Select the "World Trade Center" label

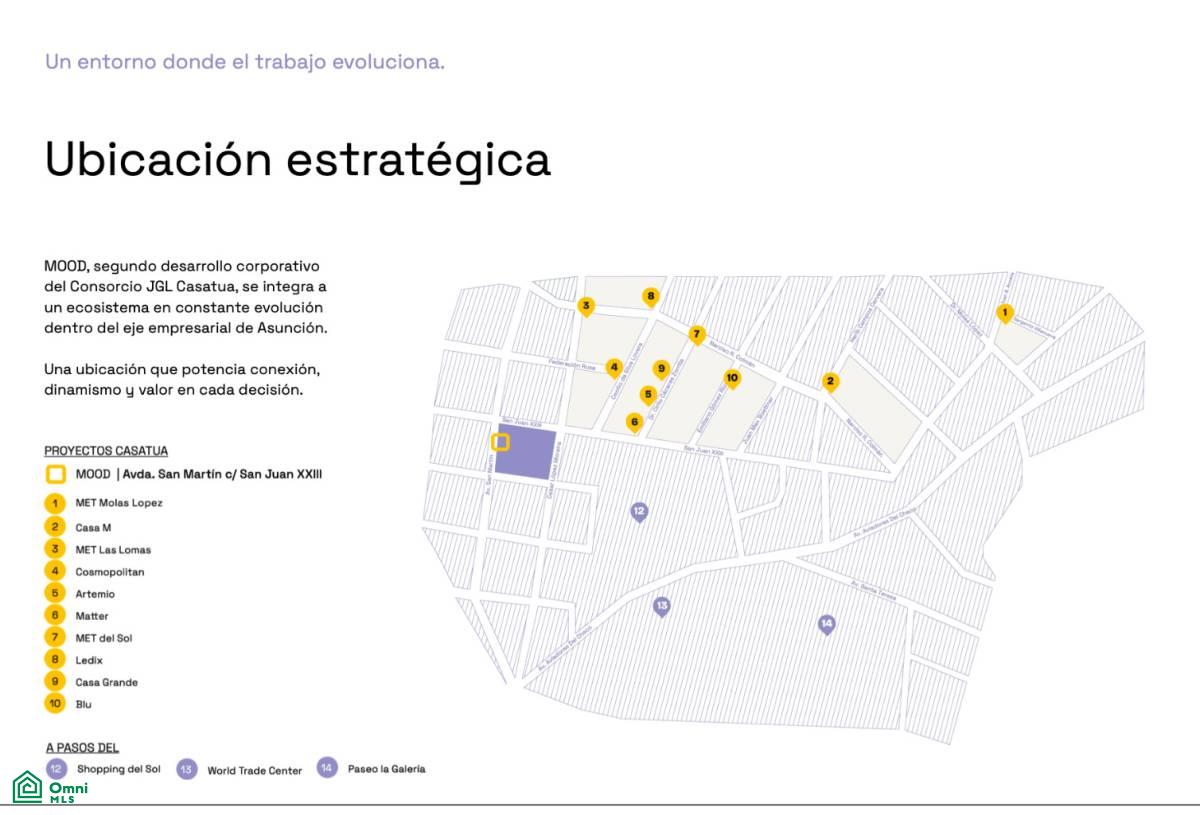coord(255,771)
